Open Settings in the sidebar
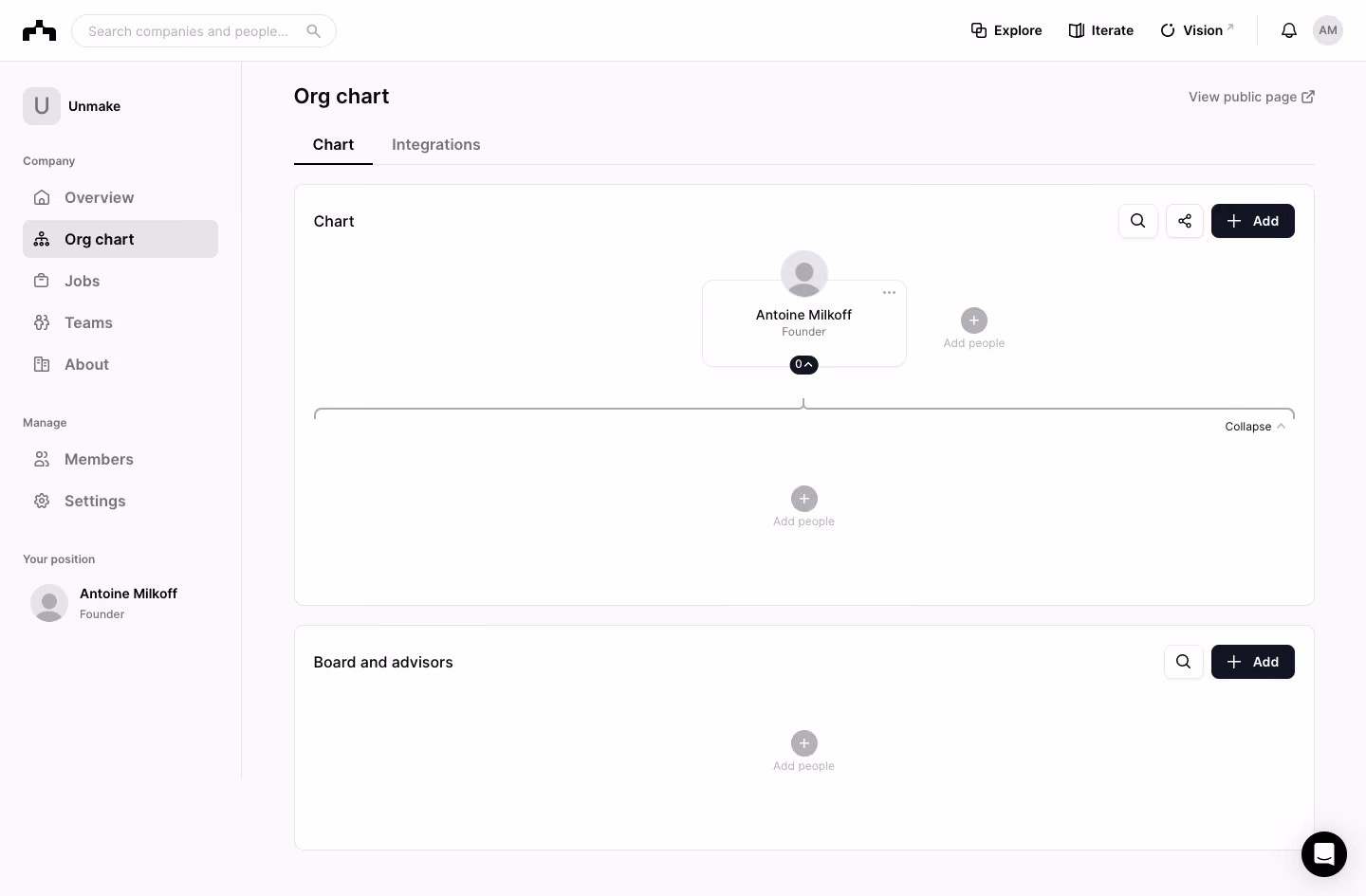The height and width of the screenshot is (896, 1366). 120,501
